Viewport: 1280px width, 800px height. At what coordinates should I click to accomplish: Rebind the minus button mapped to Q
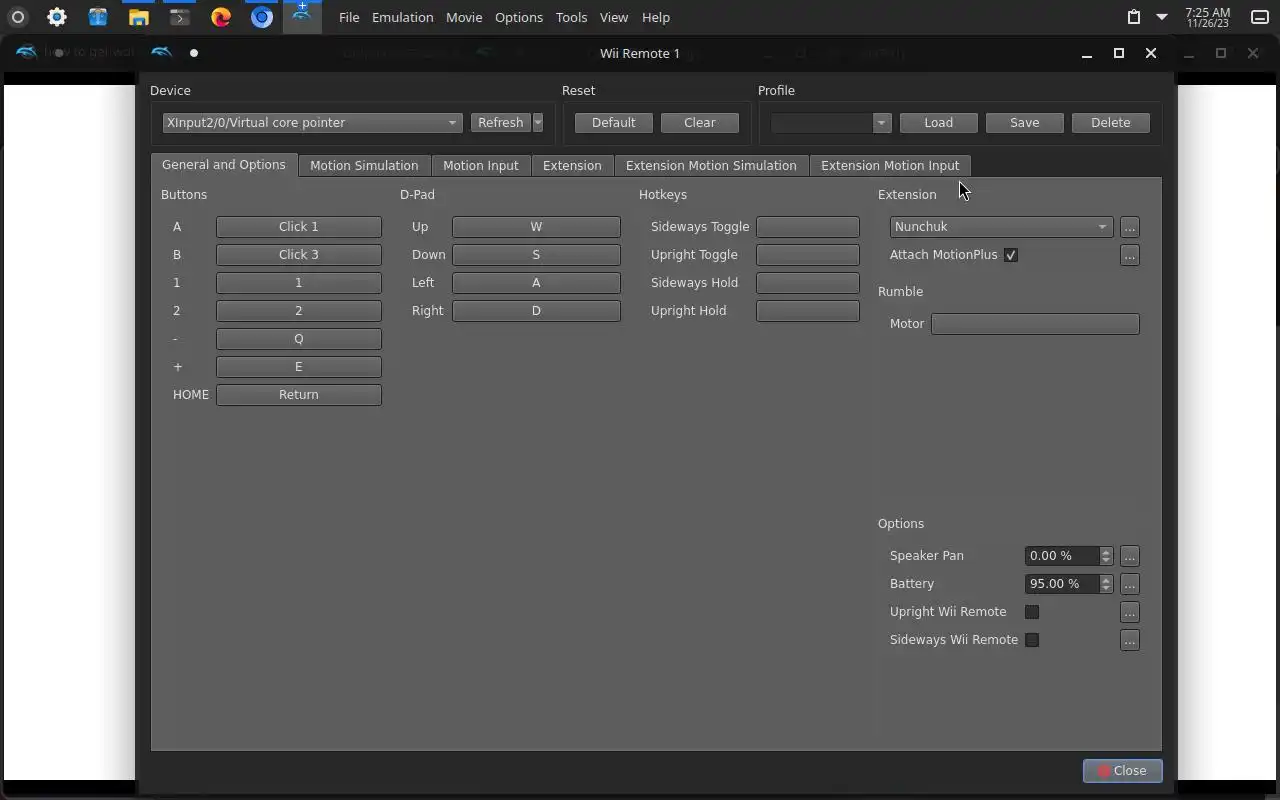299,339
